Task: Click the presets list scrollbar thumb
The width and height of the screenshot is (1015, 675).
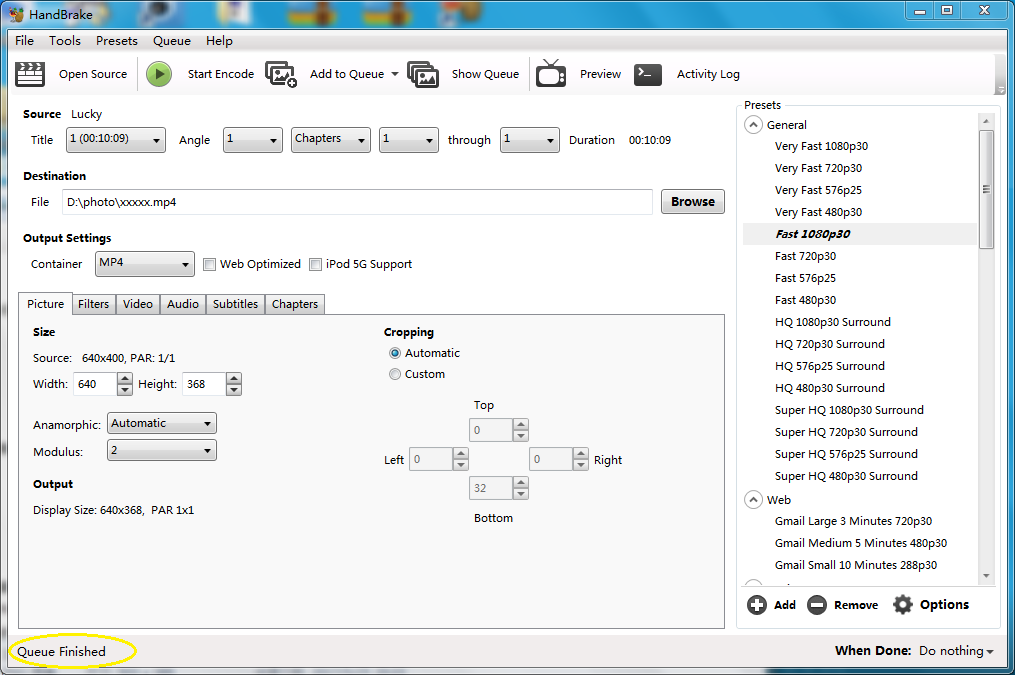Action: click(986, 189)
